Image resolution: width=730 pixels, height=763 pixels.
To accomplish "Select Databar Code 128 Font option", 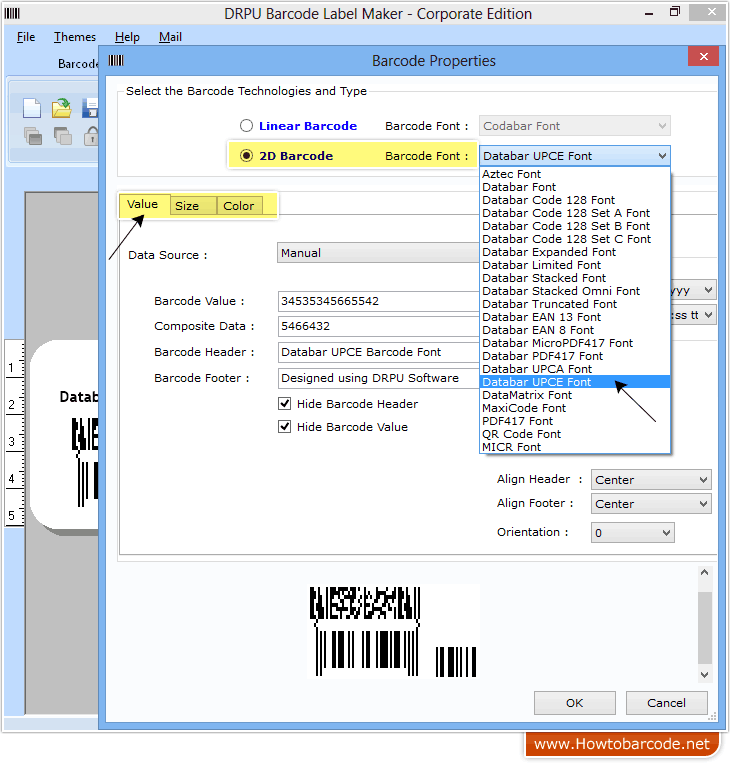I will [x=575, y=200].
